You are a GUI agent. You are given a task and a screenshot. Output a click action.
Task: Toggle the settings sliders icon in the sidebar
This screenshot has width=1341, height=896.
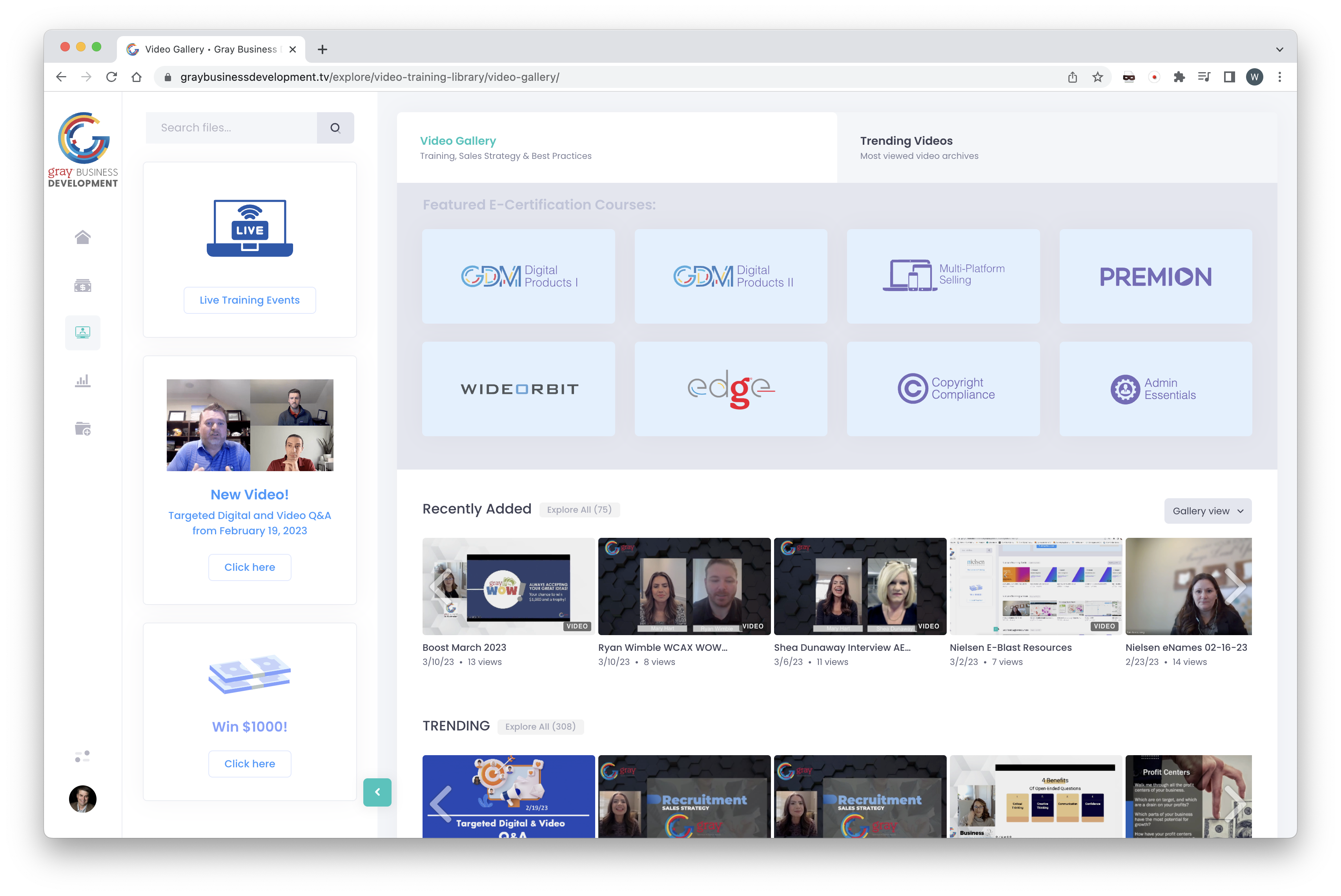(x=82, y=757)
